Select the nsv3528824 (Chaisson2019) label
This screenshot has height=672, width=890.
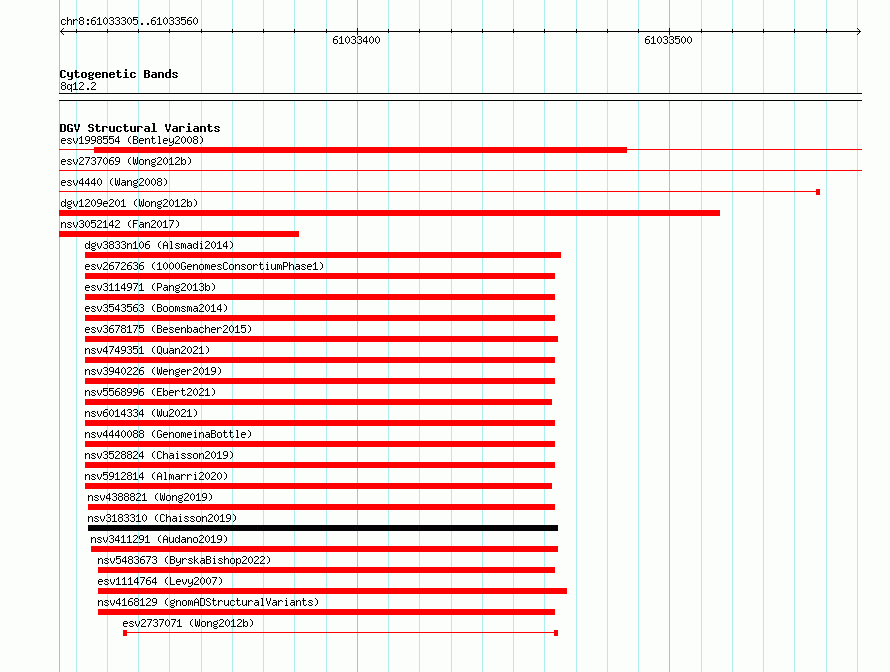[159, 455]
